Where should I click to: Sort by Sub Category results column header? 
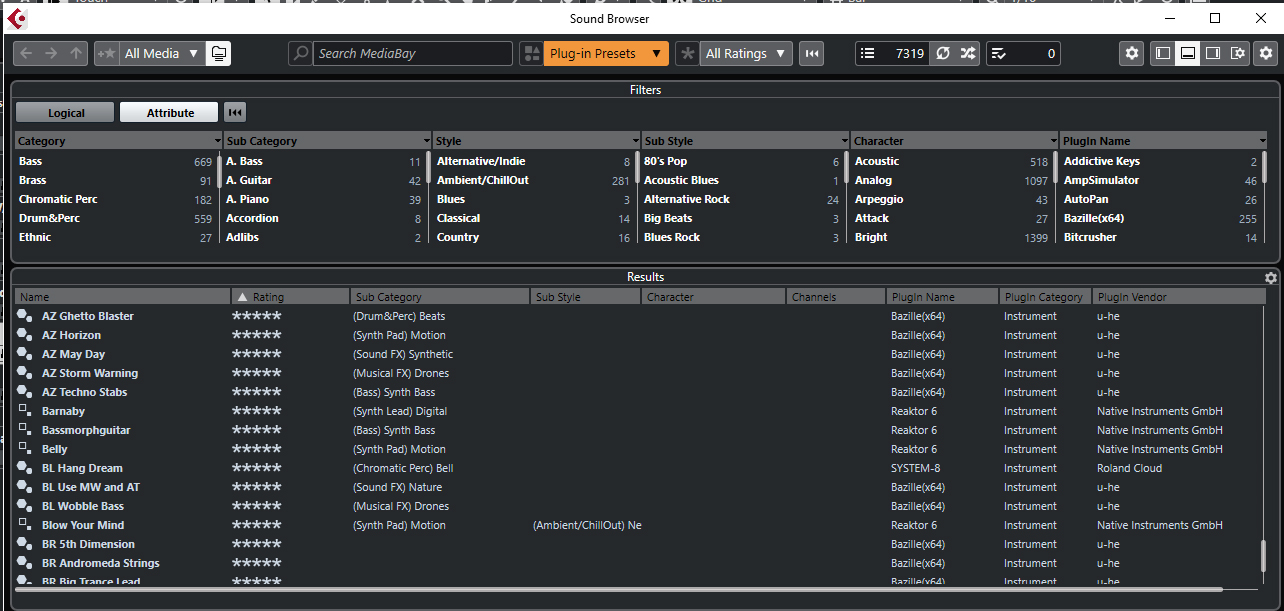[x=440, y=297]
